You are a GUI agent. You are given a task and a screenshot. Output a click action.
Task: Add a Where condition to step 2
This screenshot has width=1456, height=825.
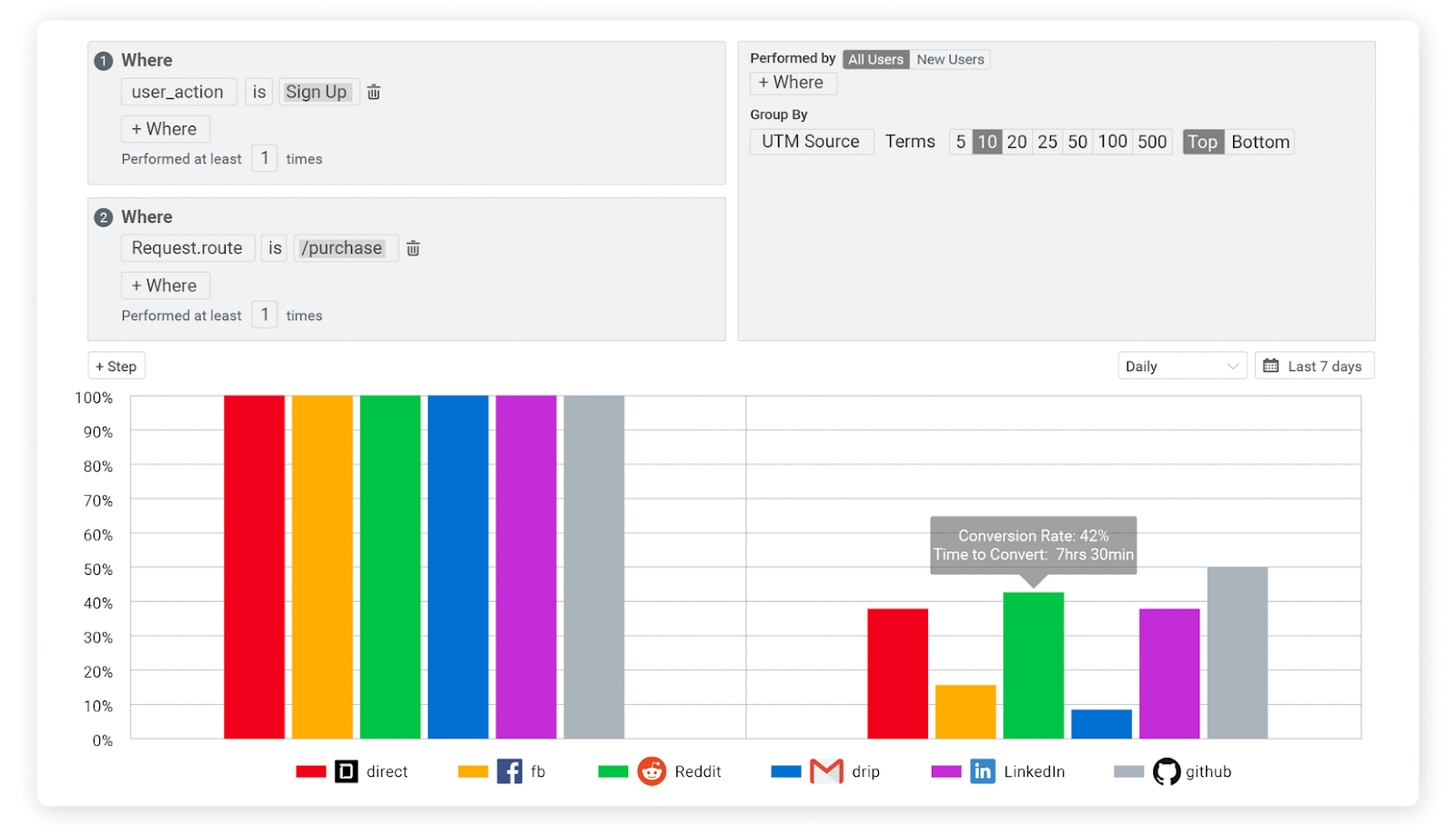[x=166, y=286]
